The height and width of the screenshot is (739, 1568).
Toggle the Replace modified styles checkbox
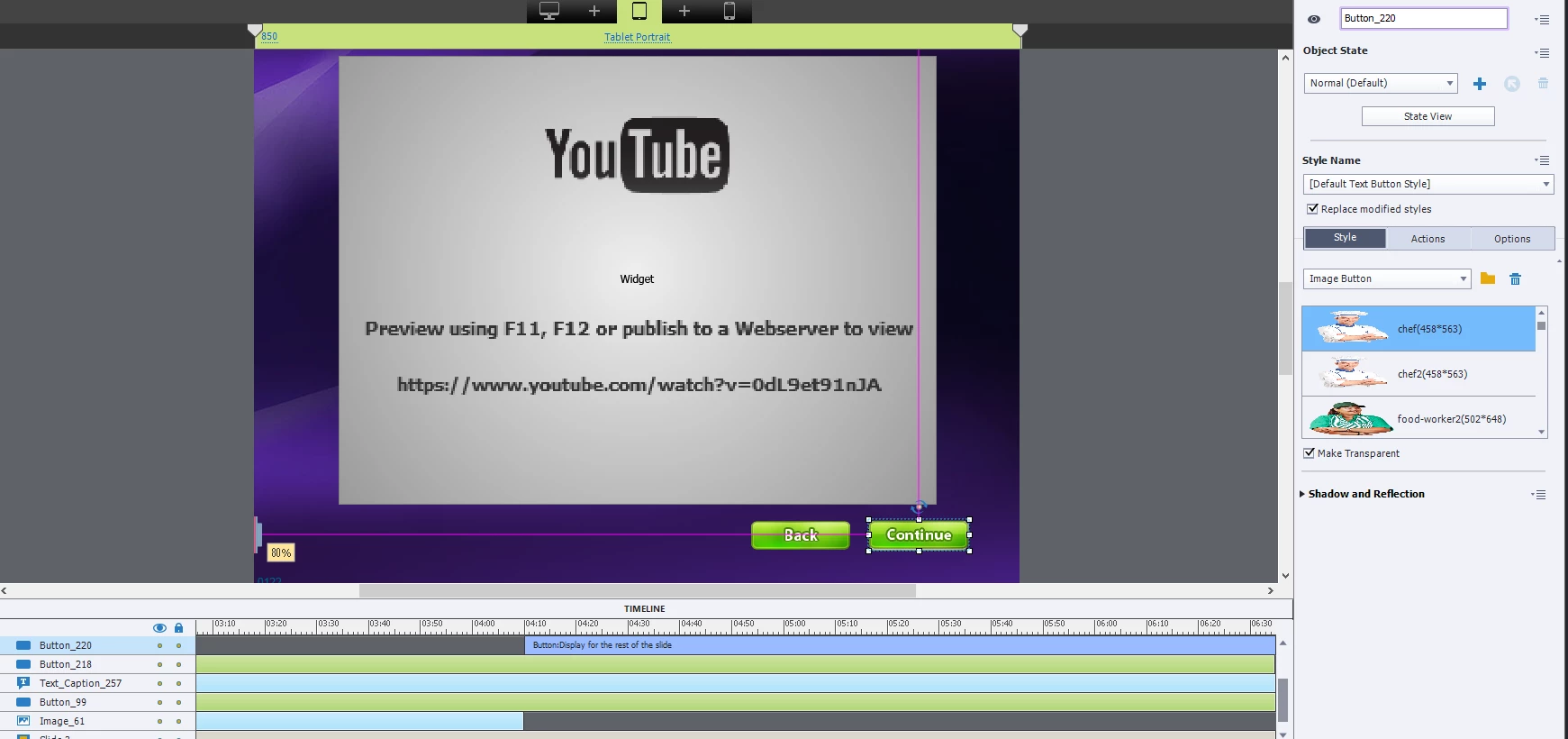coord(1312,208)
